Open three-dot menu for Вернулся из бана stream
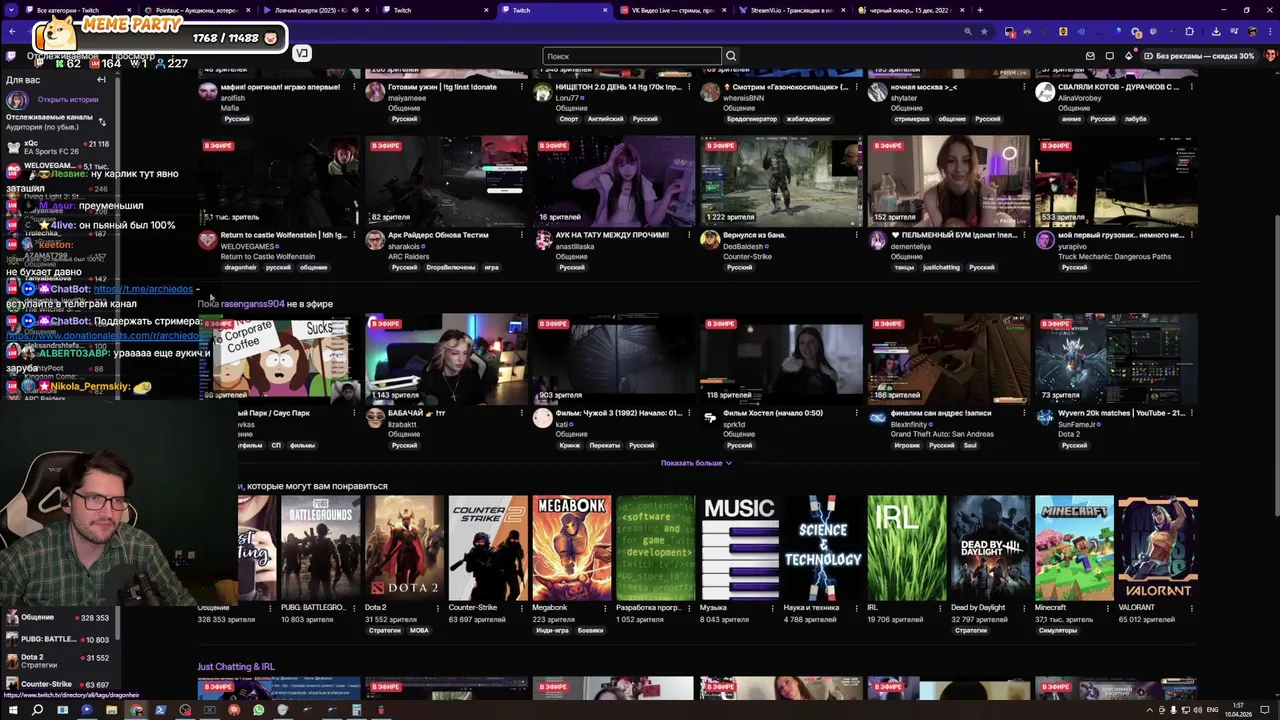This screenshot has width=1280, height=720. point(856,235)
